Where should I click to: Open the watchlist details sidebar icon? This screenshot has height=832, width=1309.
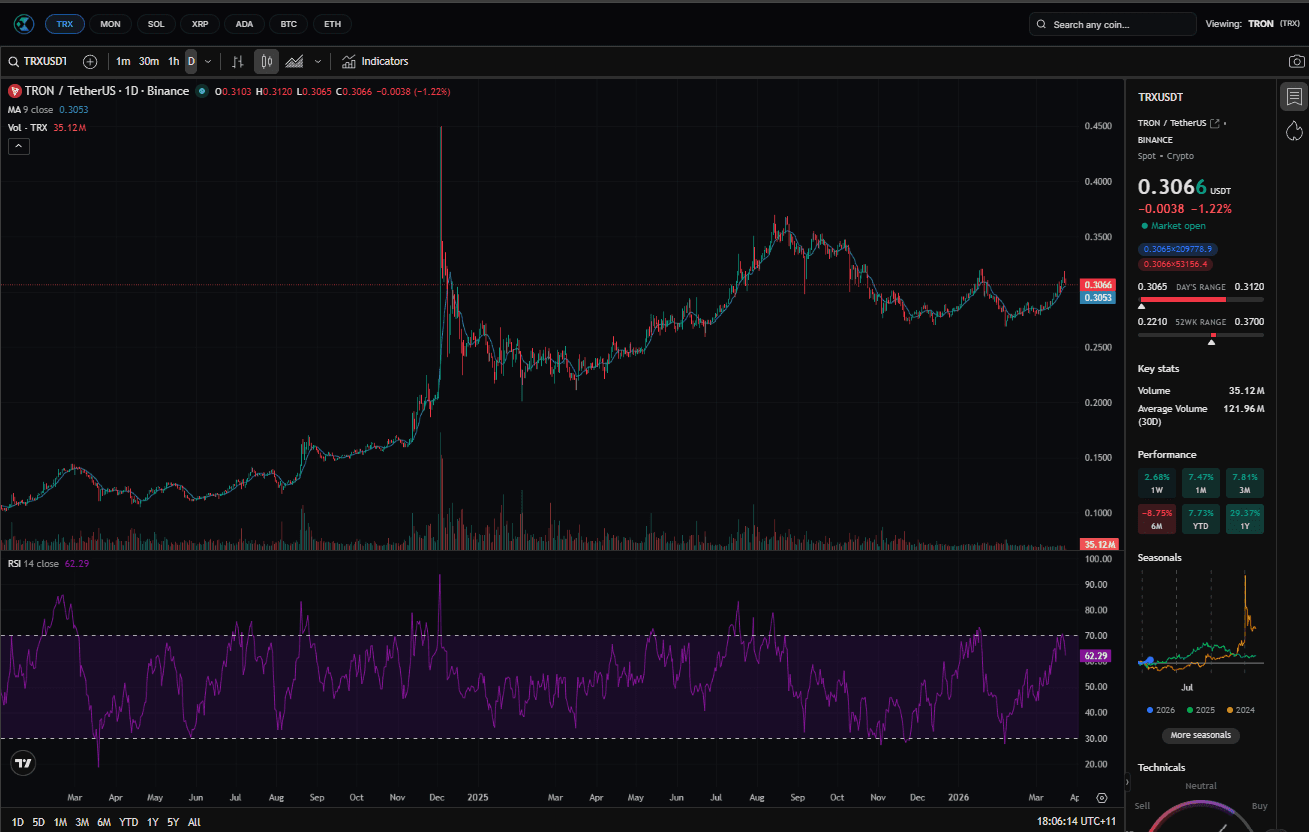tap(1294, 97)
